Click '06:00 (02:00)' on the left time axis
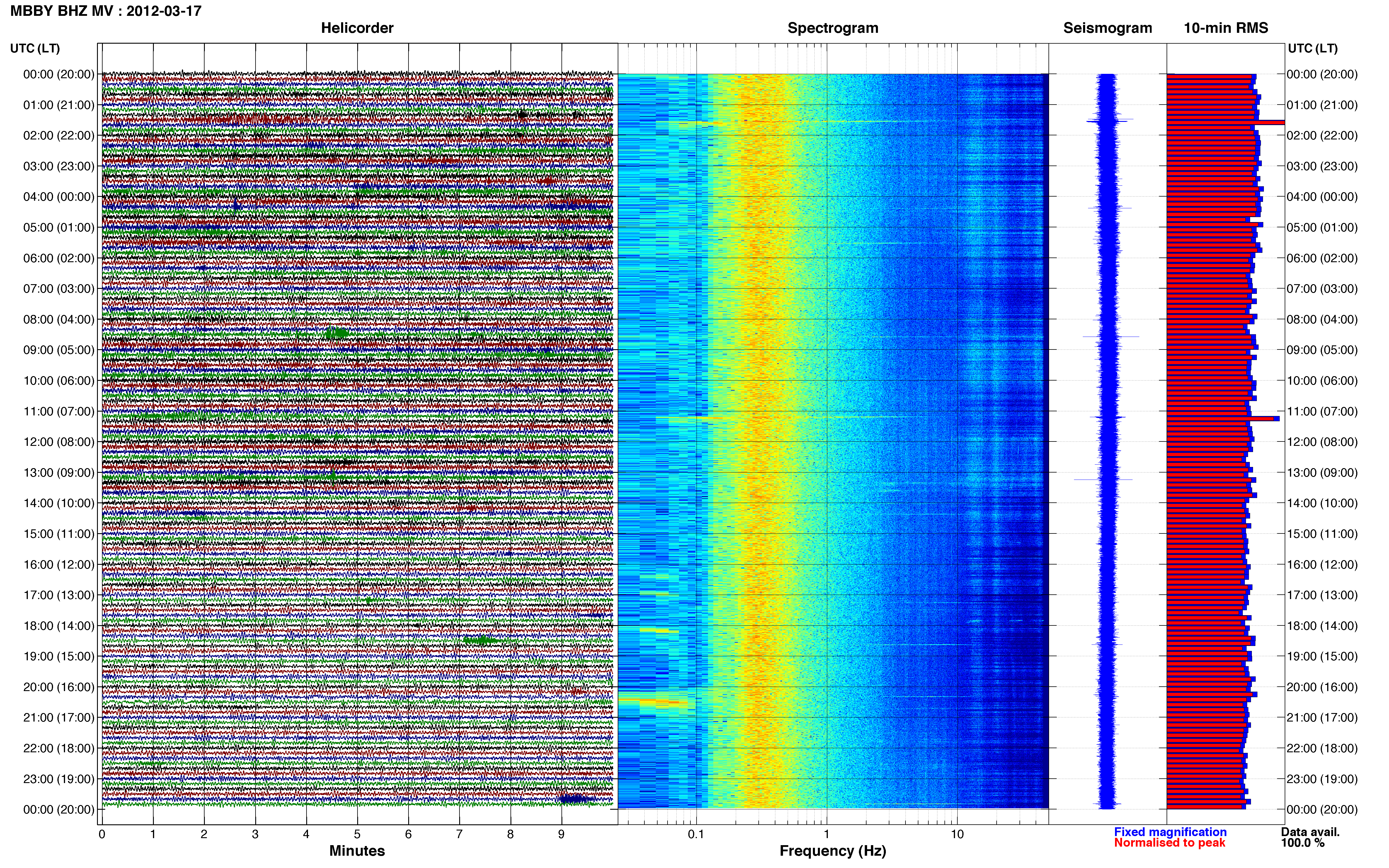Screen dimensions: 1389x868 tap(59, 258)
